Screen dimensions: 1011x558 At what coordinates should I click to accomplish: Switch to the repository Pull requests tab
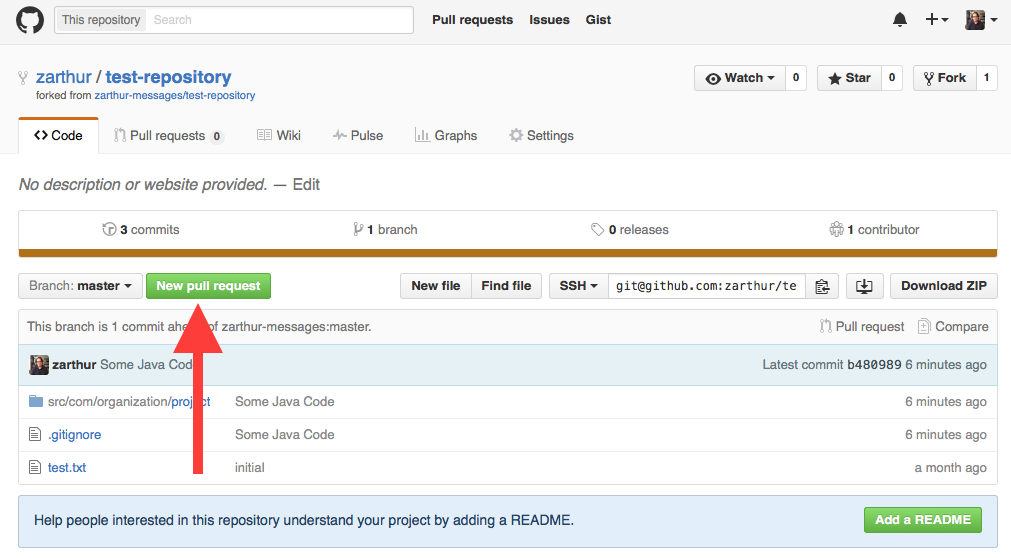pyautogui.click(x=168, y=135)
